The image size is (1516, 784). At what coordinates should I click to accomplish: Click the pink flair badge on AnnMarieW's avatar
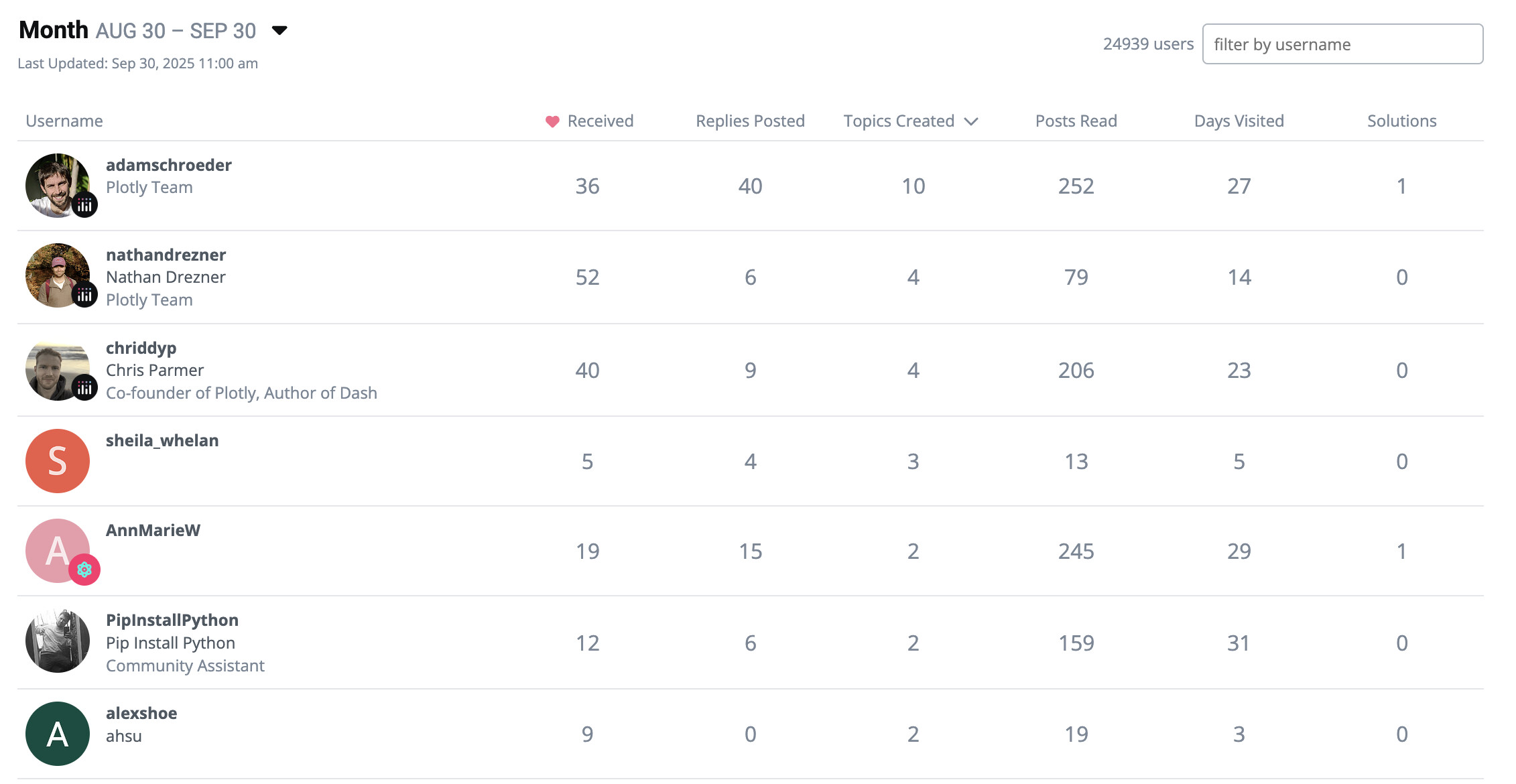84,570
